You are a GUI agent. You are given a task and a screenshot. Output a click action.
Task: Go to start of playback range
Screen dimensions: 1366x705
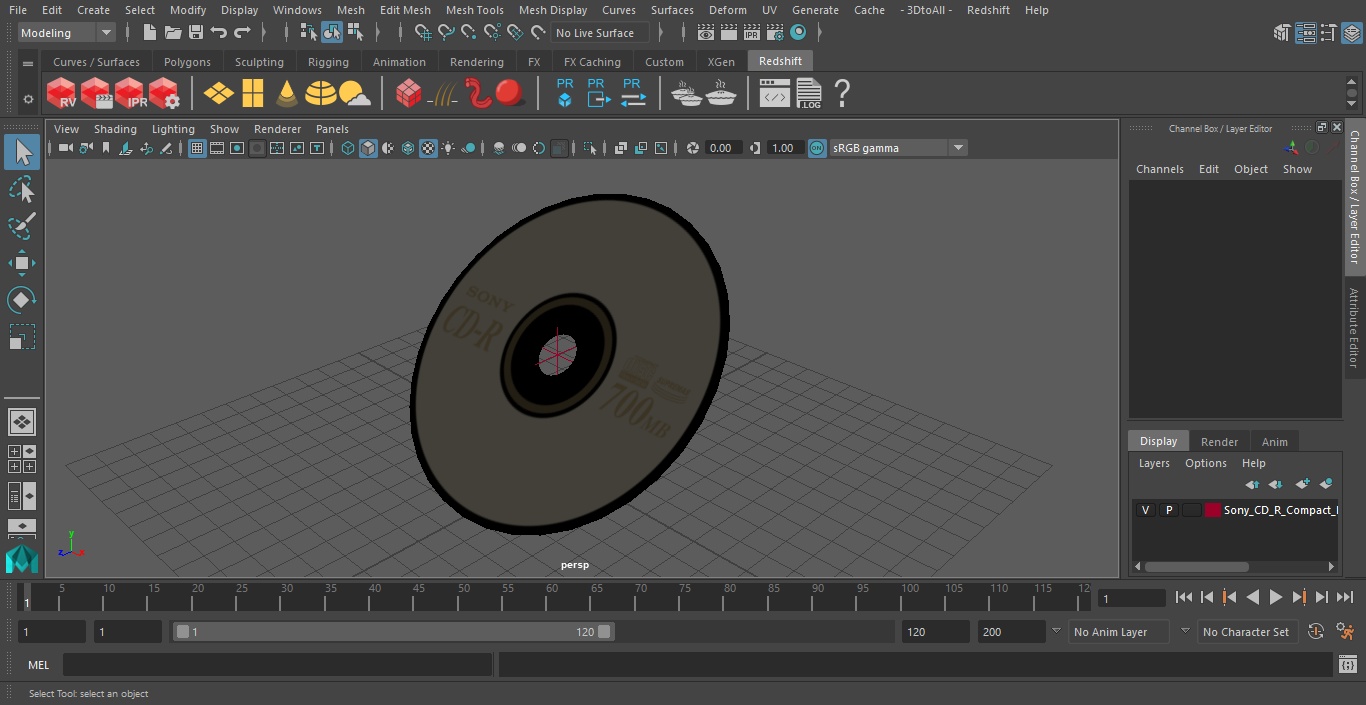[x=1184, y=597]
